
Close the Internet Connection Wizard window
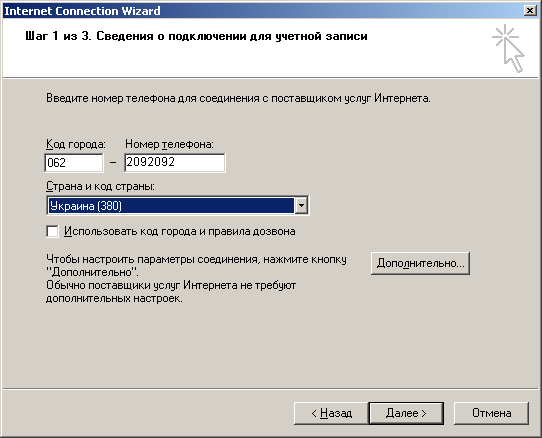pos(530,11)
